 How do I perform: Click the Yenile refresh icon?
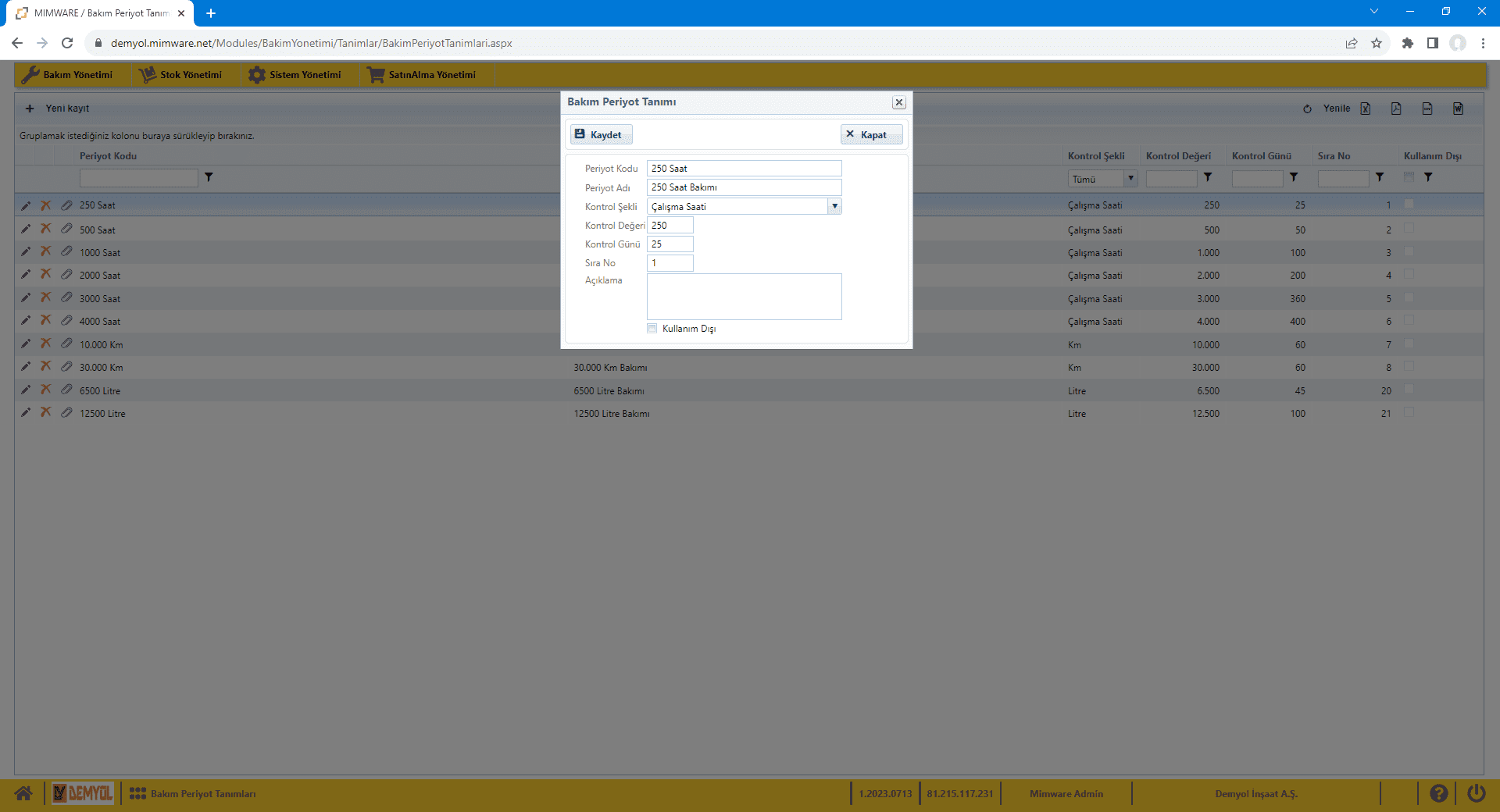(x=1307, y=109)
